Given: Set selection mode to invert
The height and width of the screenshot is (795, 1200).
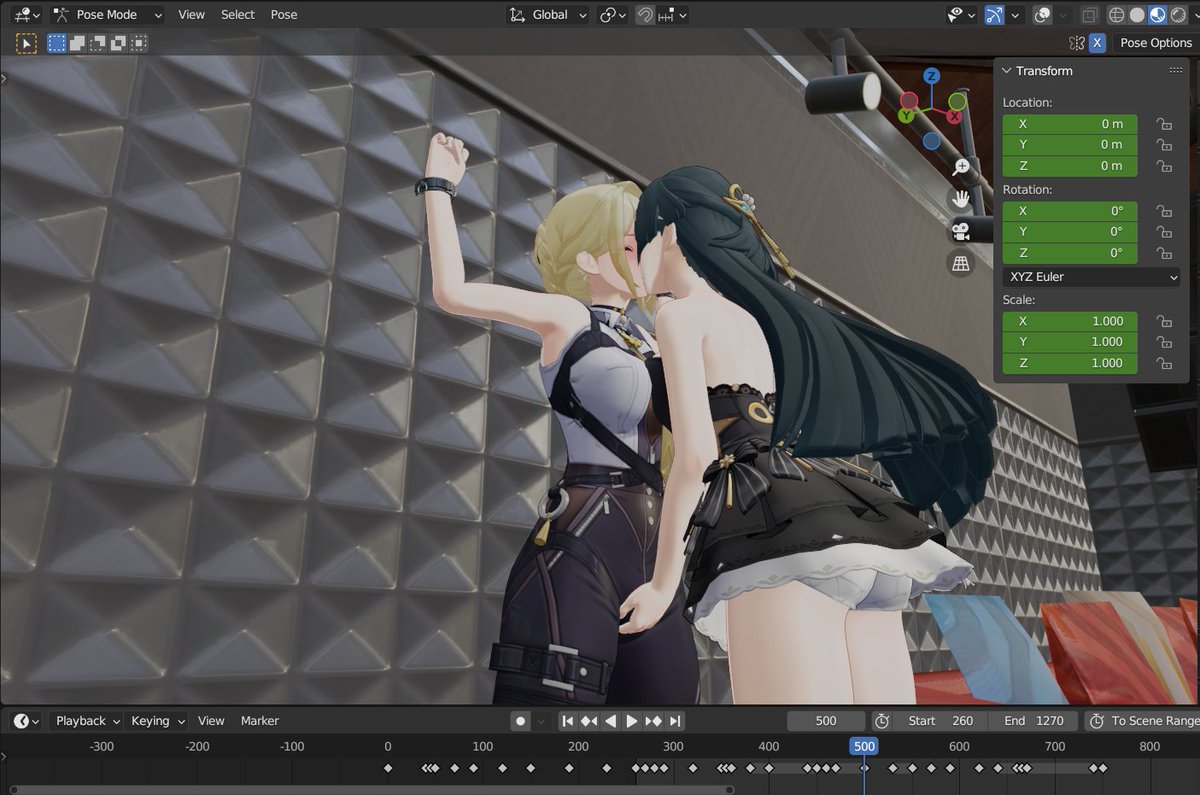Looking at the screenshot, I should tap(118, 43).
